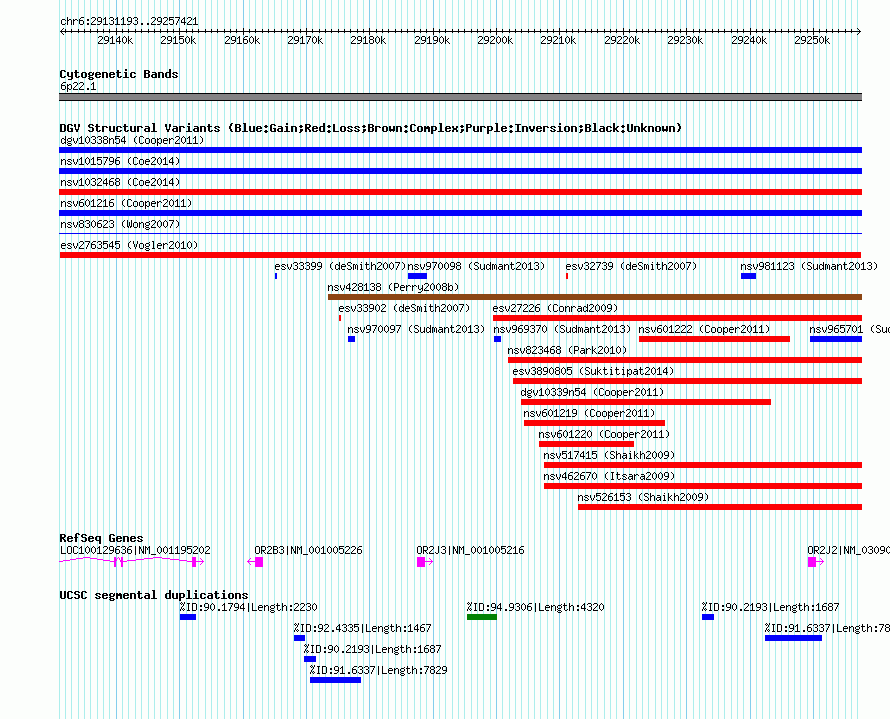Click the 29200k ruler tick label
Screen dimensions: 890x719
[x=495, y=40]
